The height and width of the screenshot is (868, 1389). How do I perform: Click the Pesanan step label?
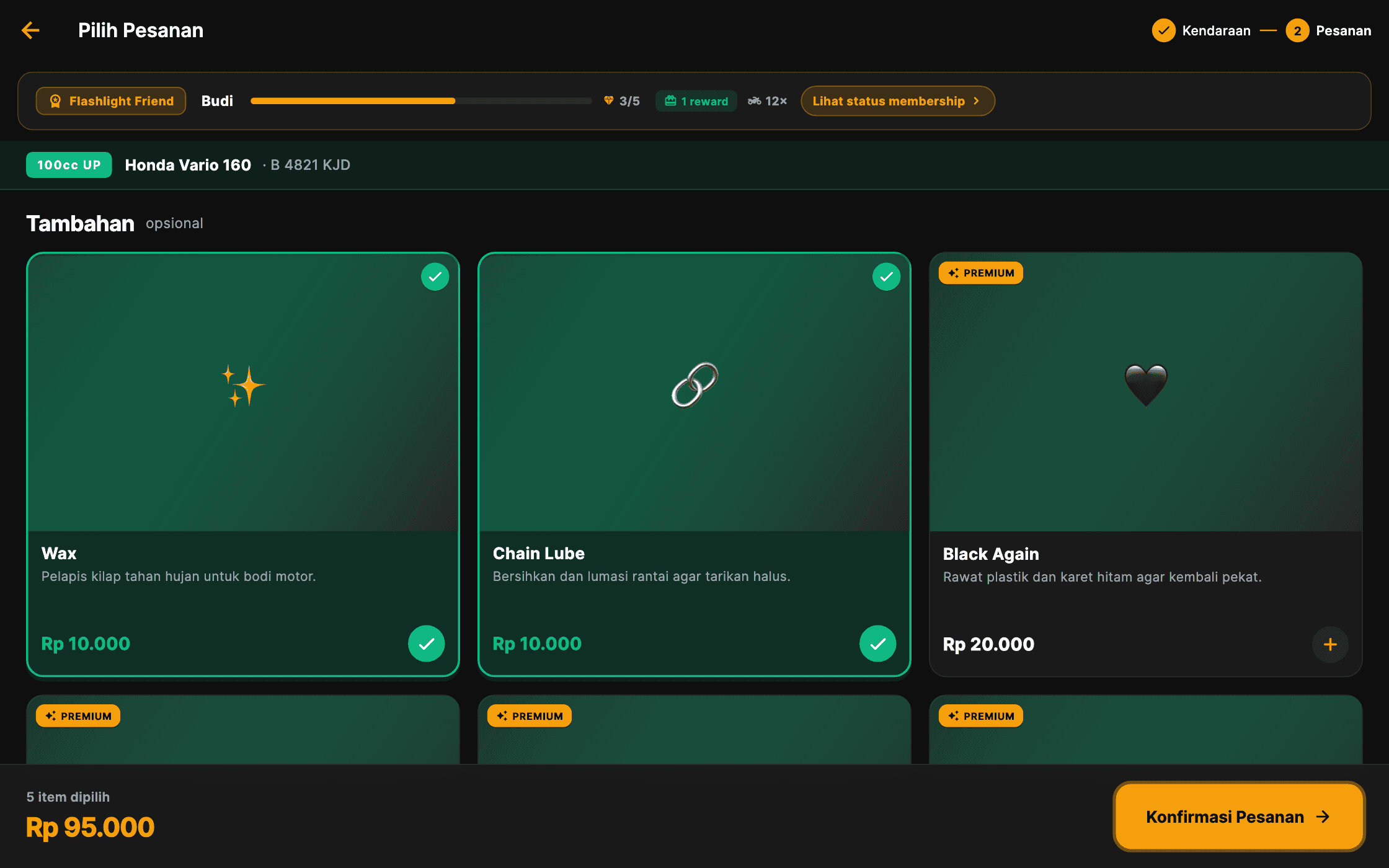pos(1343,30)
